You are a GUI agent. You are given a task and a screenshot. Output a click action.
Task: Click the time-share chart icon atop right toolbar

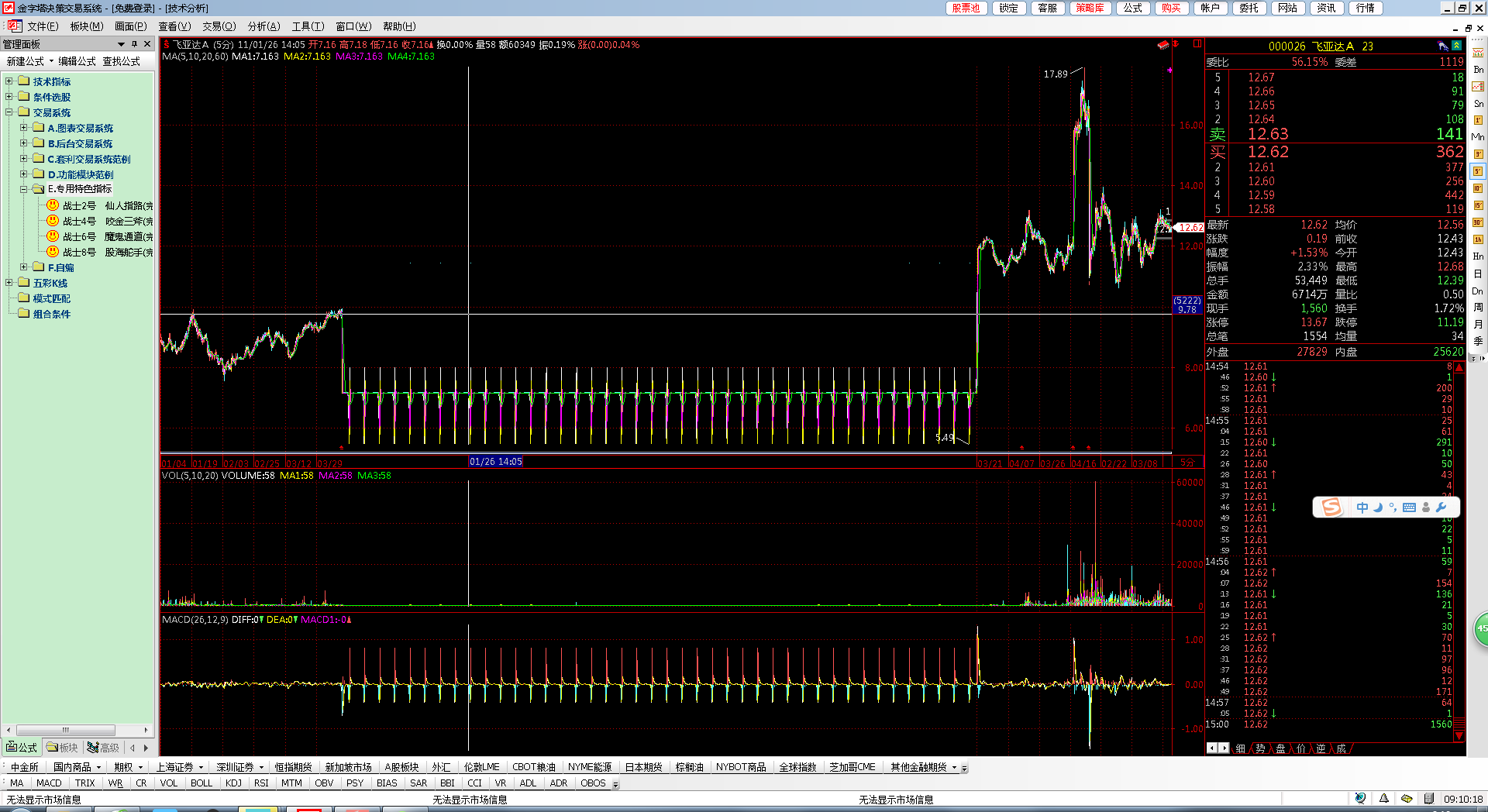[1478, 53]
